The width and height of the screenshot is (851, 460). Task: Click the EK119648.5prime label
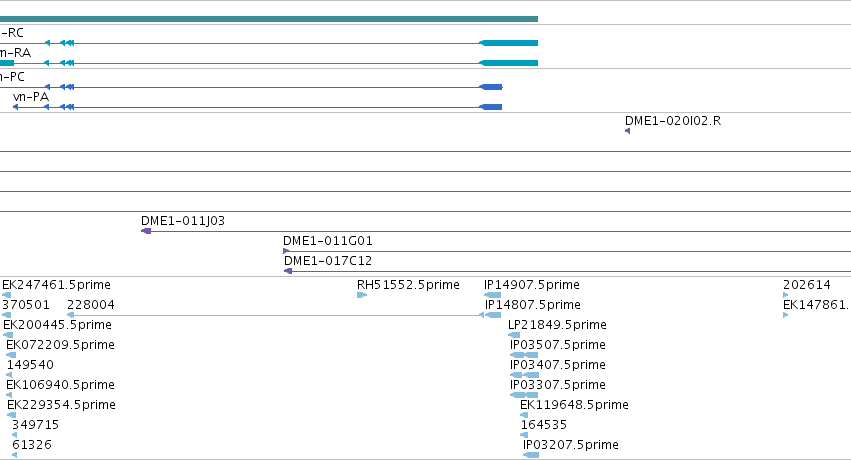(574, 405)
